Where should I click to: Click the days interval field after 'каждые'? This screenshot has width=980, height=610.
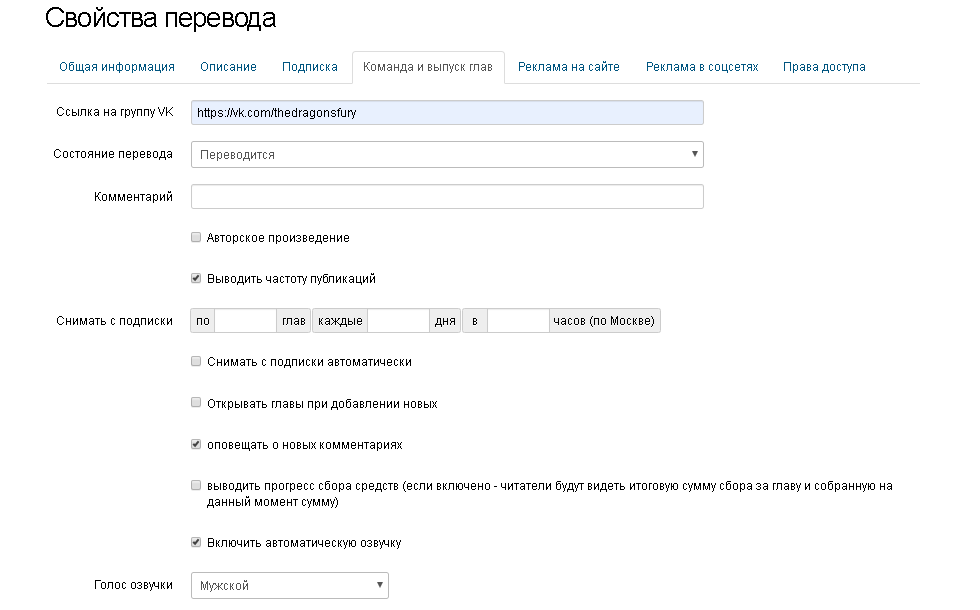398,321
